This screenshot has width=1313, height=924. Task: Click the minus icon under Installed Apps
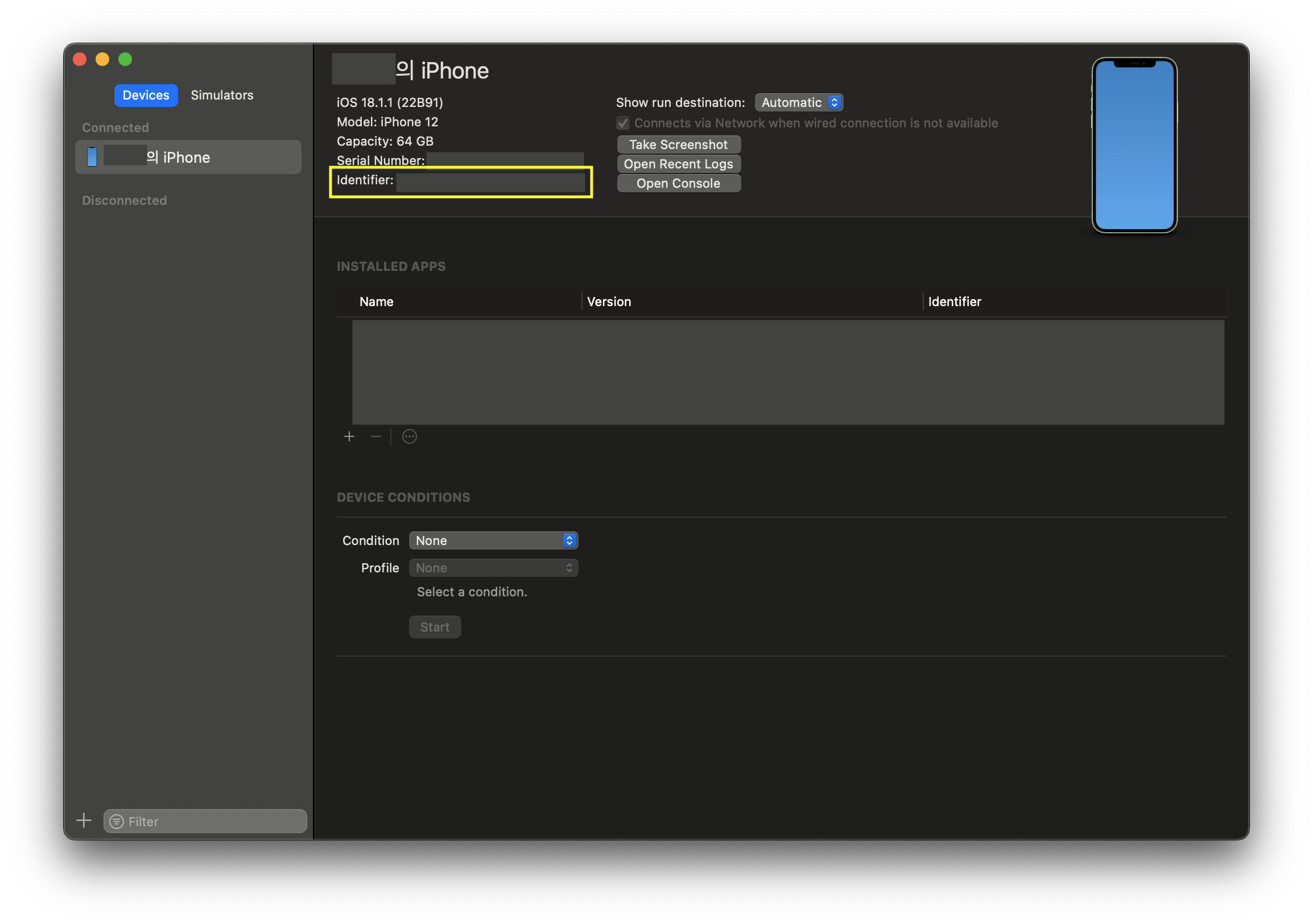(375, 437)
